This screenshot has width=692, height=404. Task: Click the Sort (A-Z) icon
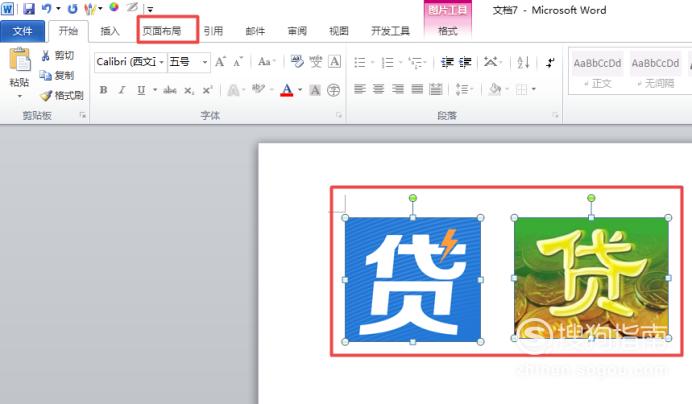click(x=523, y=63)
